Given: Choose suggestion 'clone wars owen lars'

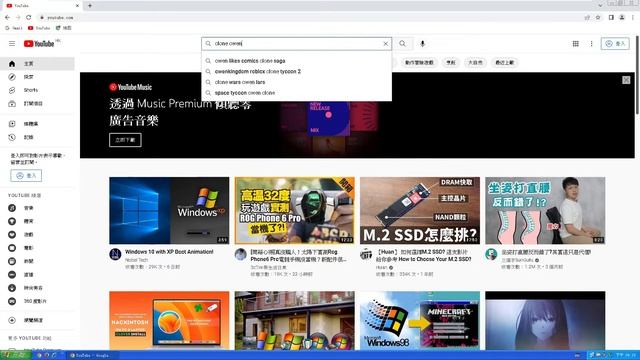Looking at the screenshot, I should click(296, 82).
